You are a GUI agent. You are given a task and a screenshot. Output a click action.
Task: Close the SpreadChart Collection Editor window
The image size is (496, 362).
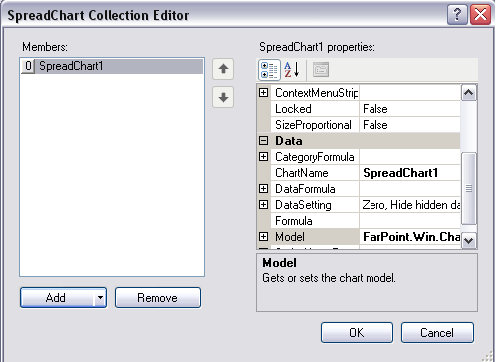pyautogui.click(x=480, y=15)
